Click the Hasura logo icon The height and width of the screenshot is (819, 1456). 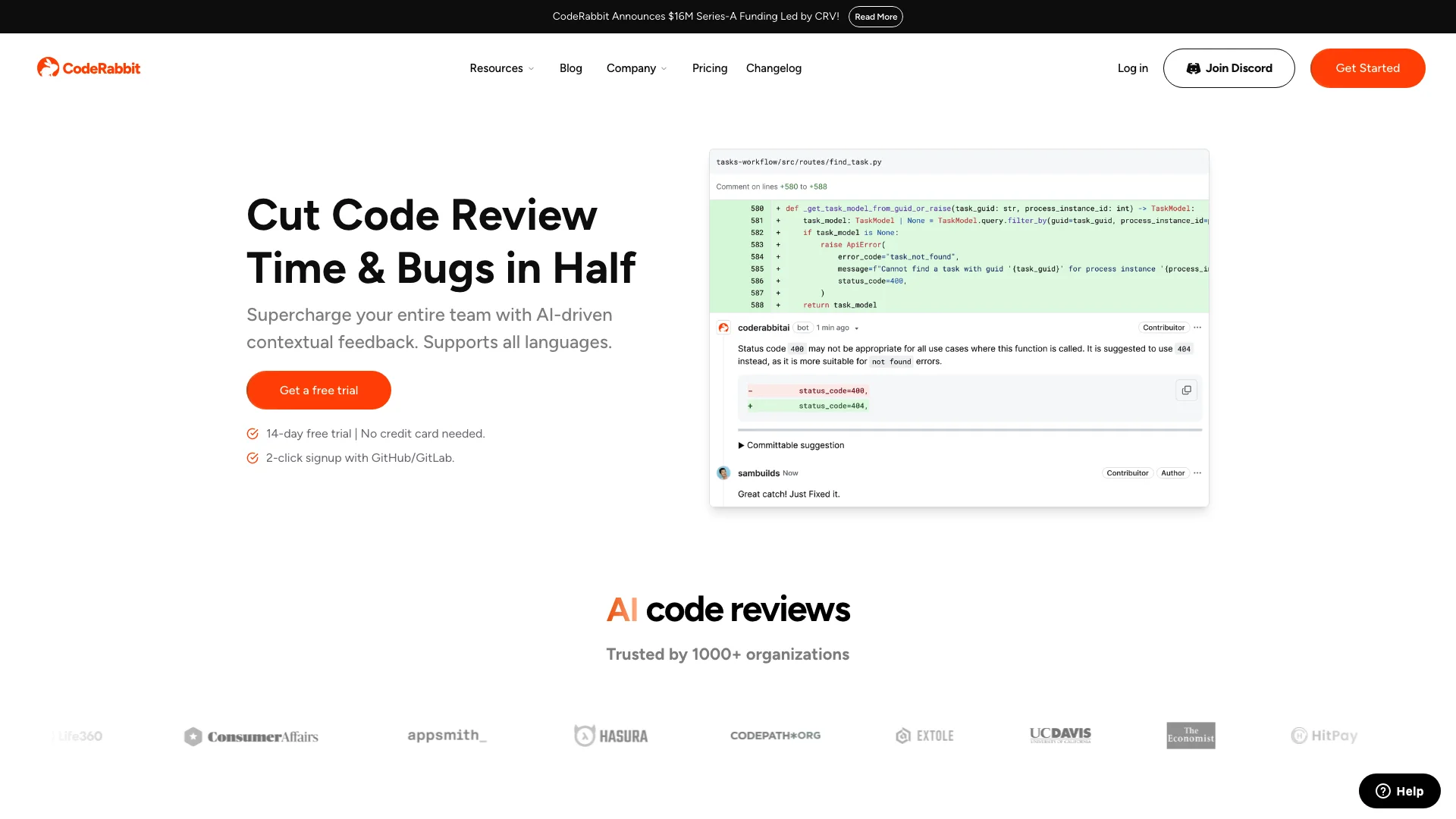[579, 735]
